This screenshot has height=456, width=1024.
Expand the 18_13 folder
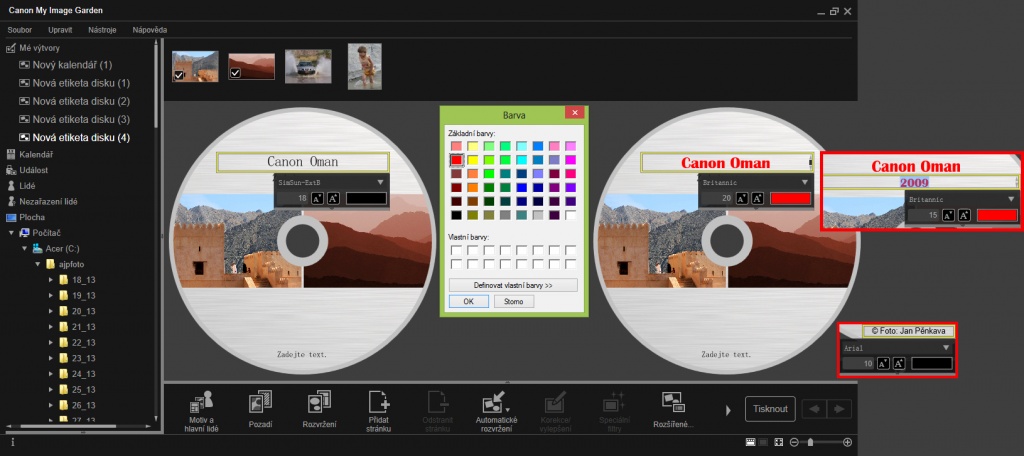(52, 280)
